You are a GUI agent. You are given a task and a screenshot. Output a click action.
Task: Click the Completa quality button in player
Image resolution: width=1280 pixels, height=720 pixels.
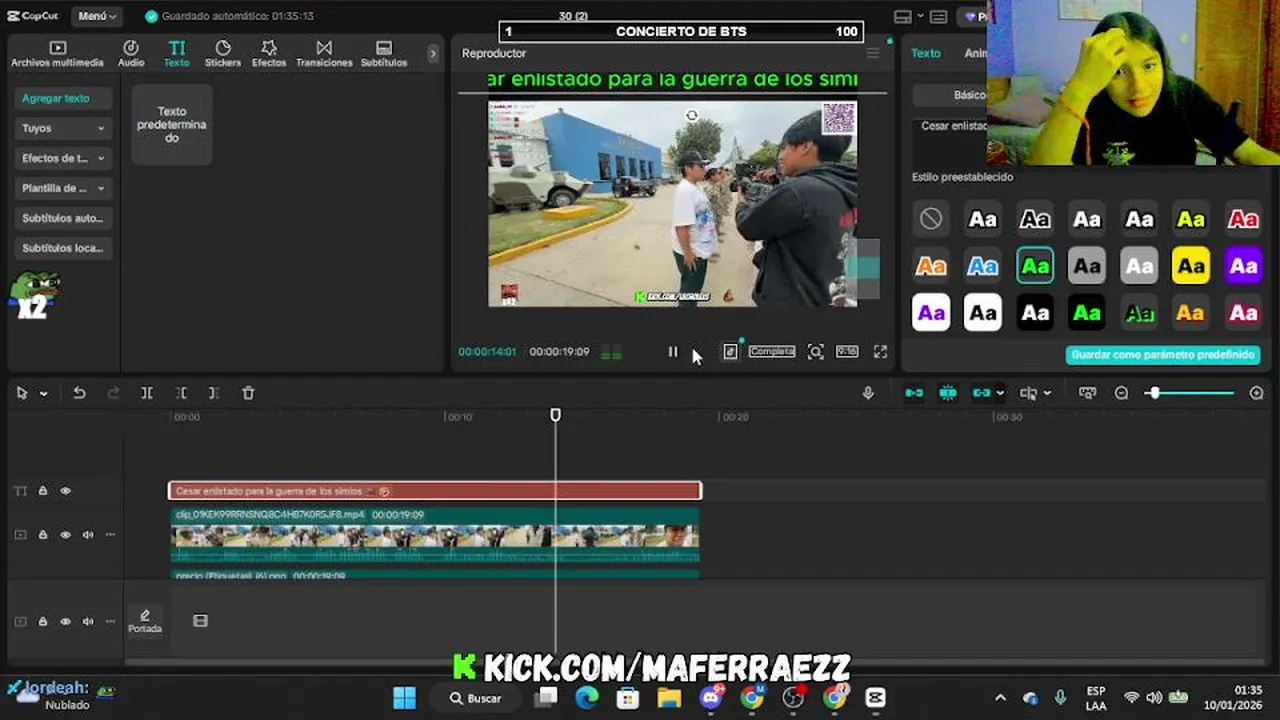(772, 352)
